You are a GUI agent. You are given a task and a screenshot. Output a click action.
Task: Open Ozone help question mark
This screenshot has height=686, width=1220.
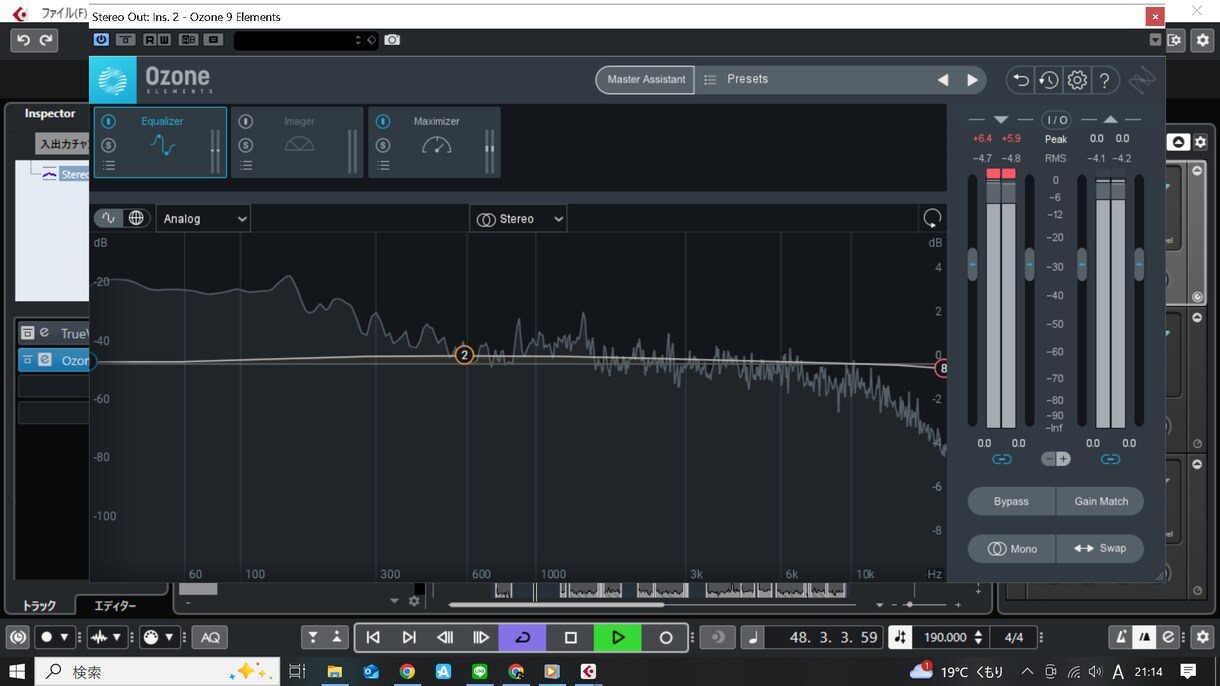[1105, 80]
